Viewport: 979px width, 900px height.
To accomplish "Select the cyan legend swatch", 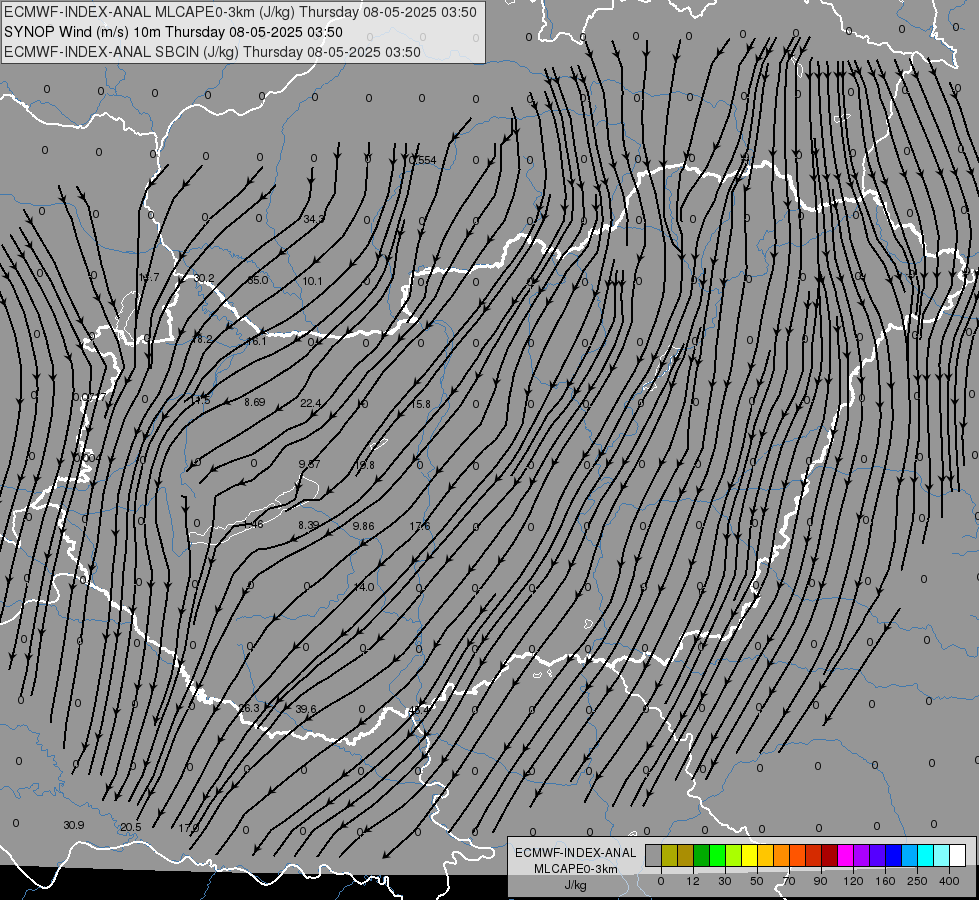I will [926, 855].
